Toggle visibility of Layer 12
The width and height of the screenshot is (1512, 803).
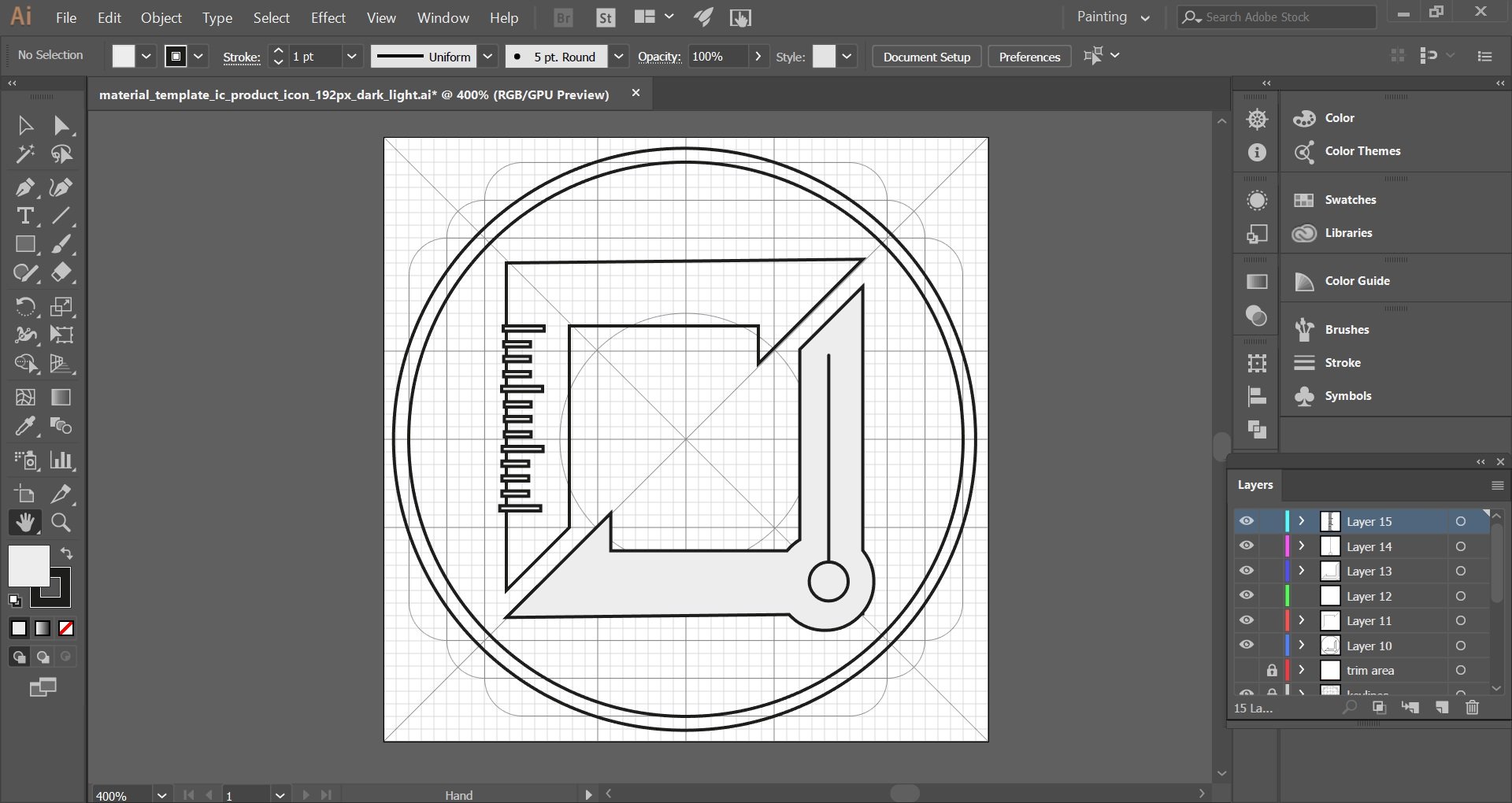tap(1247, 596)
